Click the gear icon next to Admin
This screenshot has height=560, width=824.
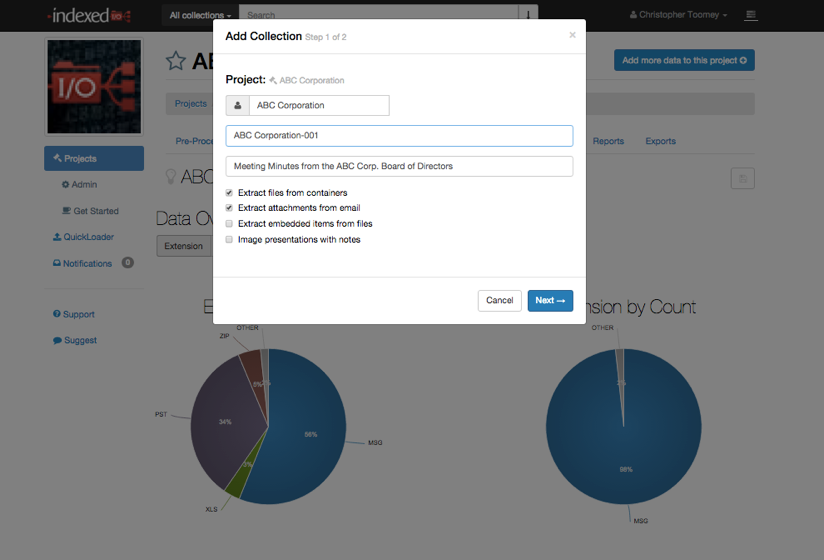click(65, 184)
